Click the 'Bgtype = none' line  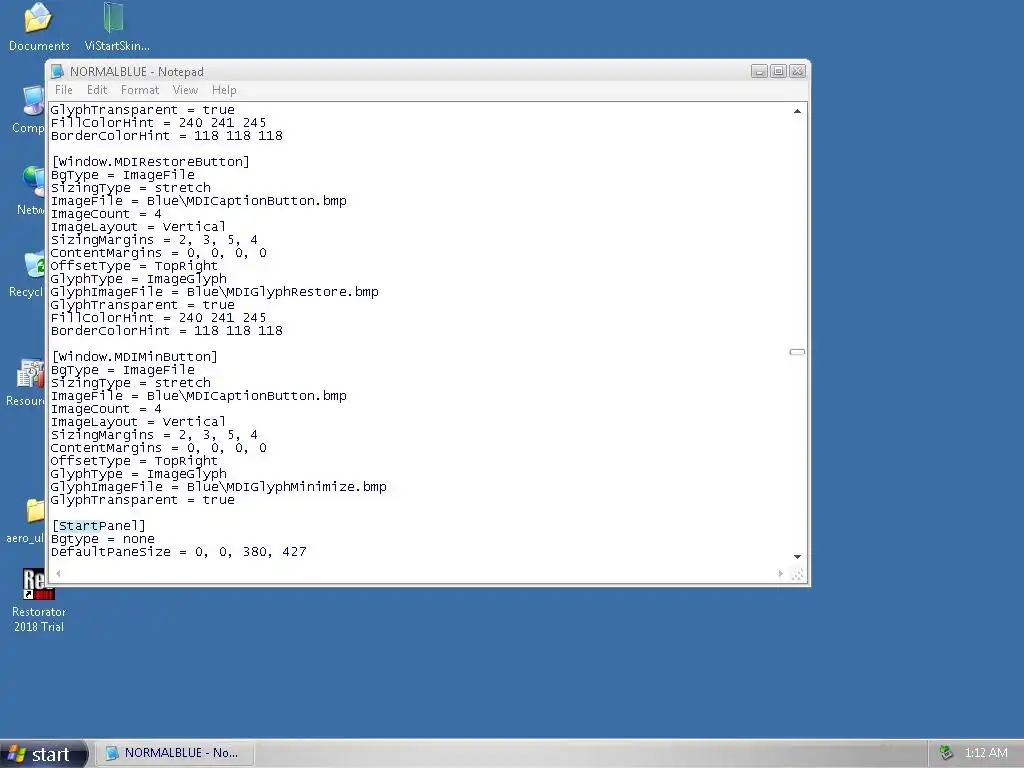(x=103, y=539)
